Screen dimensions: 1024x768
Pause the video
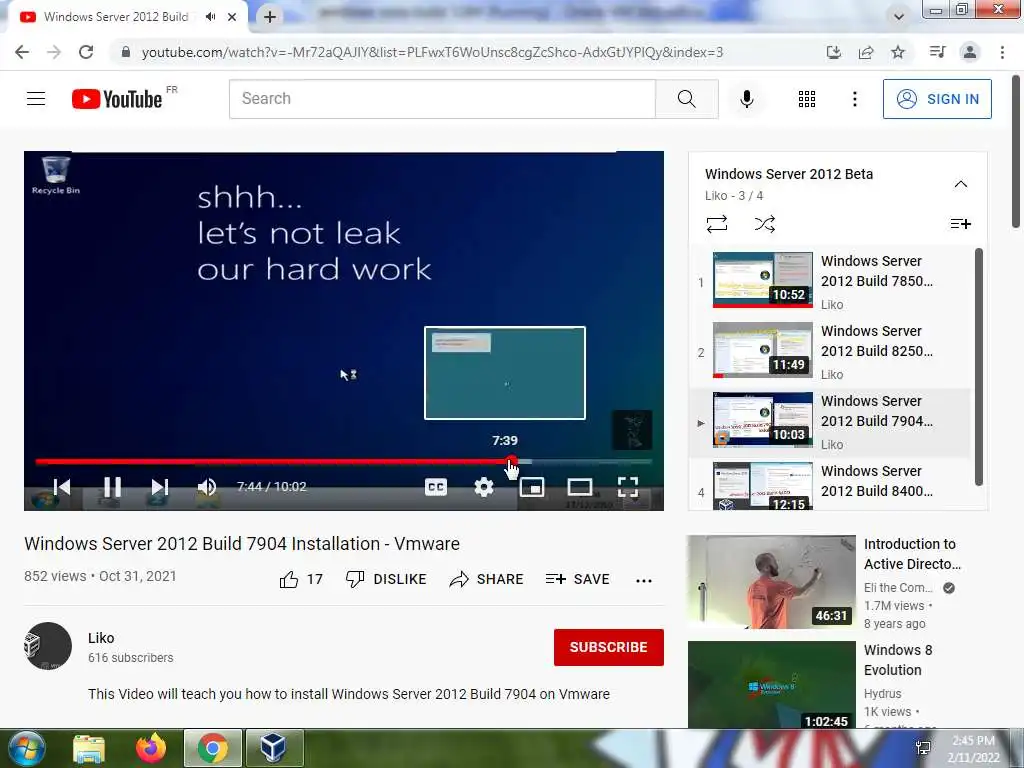pos(112,487)
